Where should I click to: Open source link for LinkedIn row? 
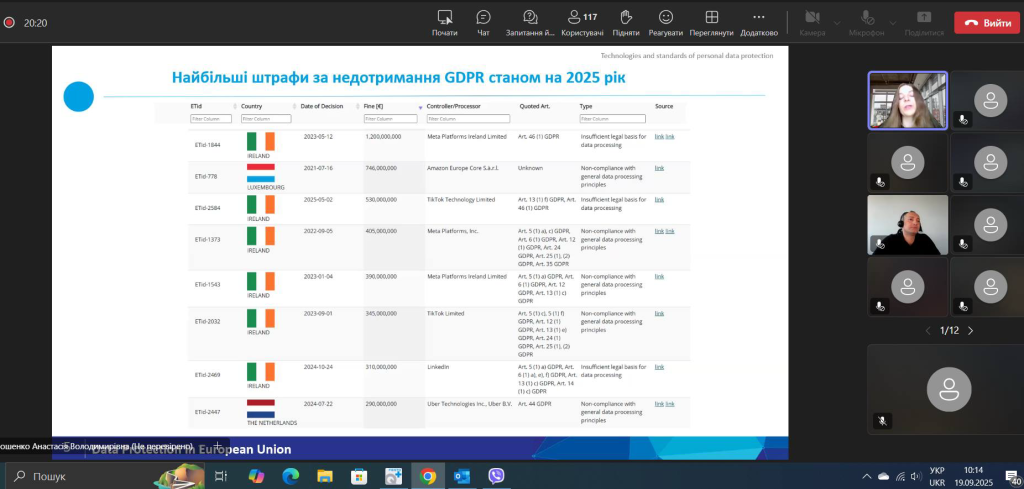pyautogui.click(x=659, y=367)
